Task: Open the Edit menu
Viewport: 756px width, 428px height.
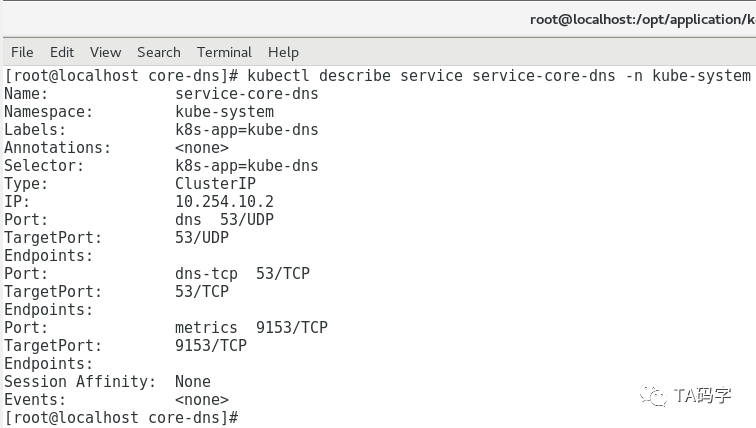Action: [62, 52]
